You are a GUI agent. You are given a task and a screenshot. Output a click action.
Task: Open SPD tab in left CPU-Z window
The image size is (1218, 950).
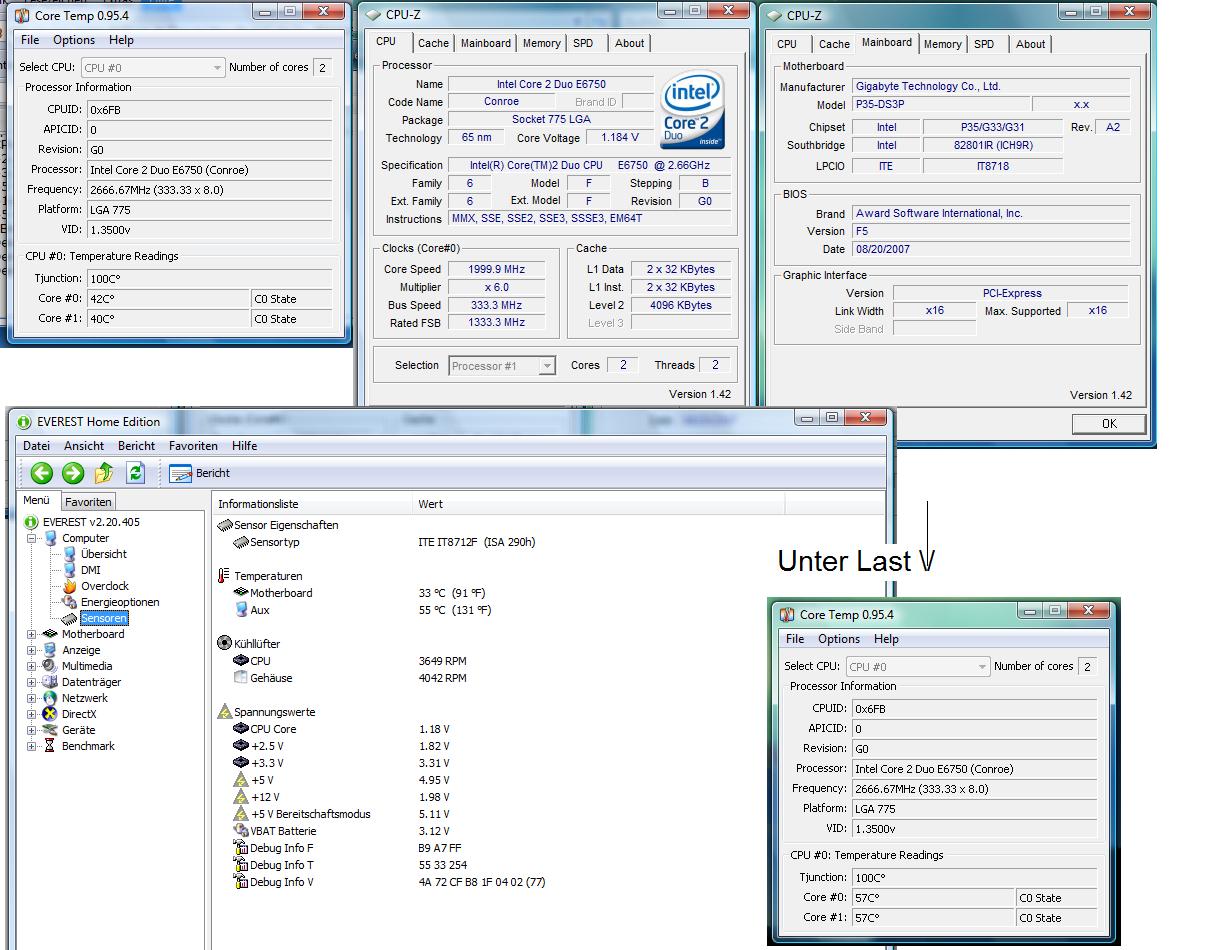pos(583,43)
